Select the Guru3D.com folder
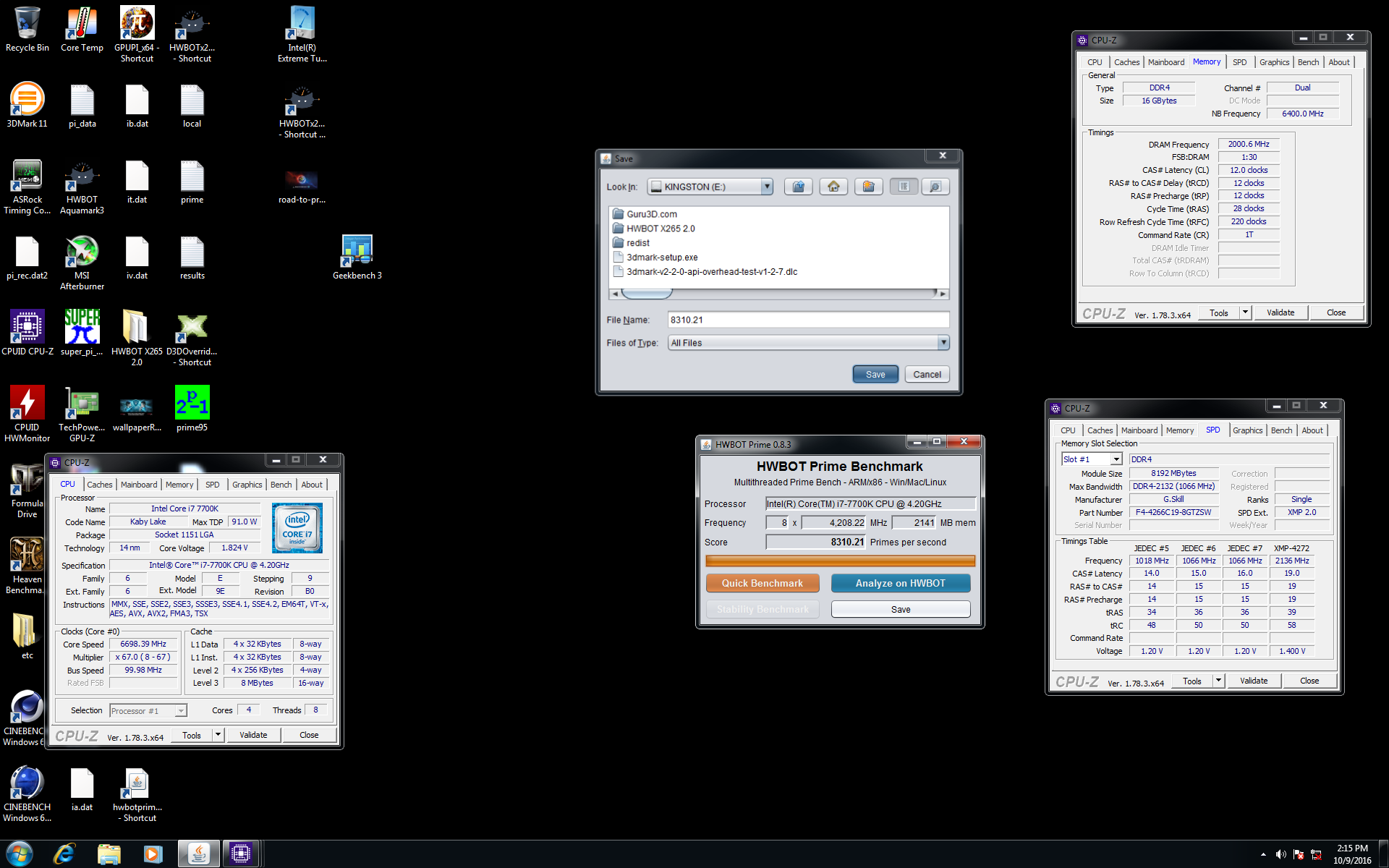This screenshot has height=868, width=1389. (x=644, y=214)
